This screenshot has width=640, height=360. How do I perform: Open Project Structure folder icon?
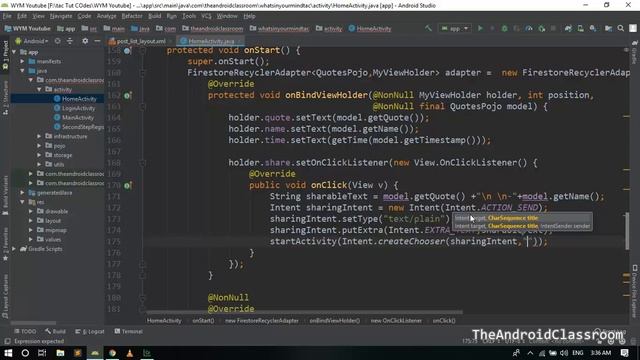pos(608,28)
